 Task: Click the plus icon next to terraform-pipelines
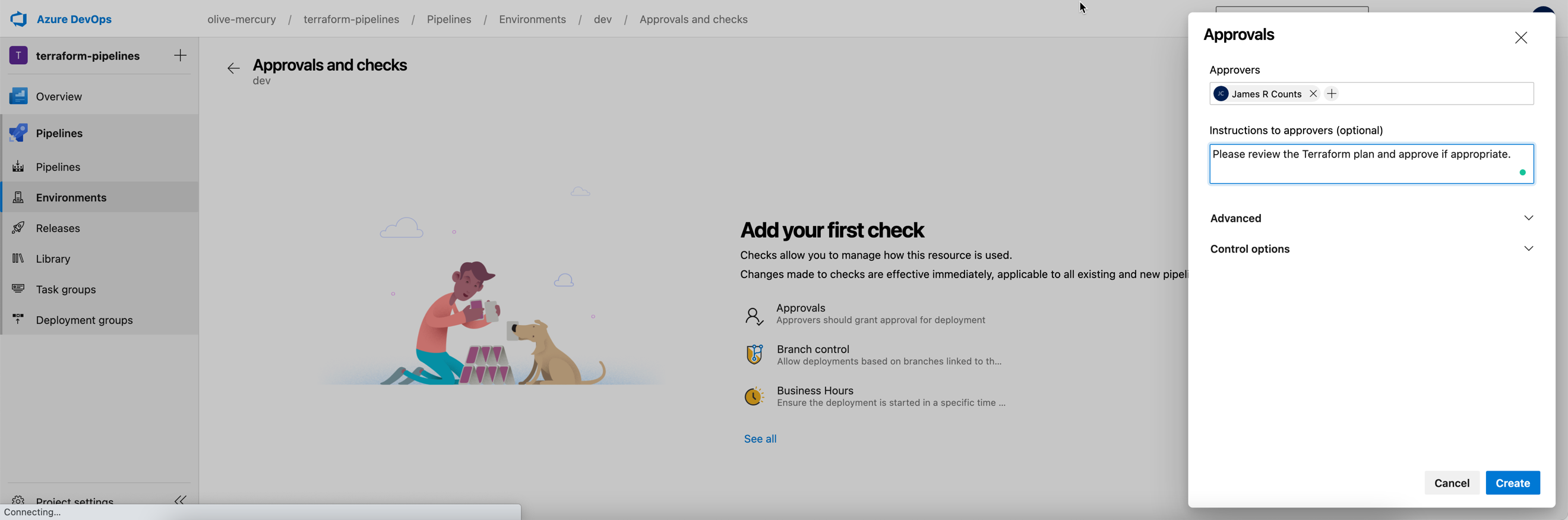coord(180,55)
